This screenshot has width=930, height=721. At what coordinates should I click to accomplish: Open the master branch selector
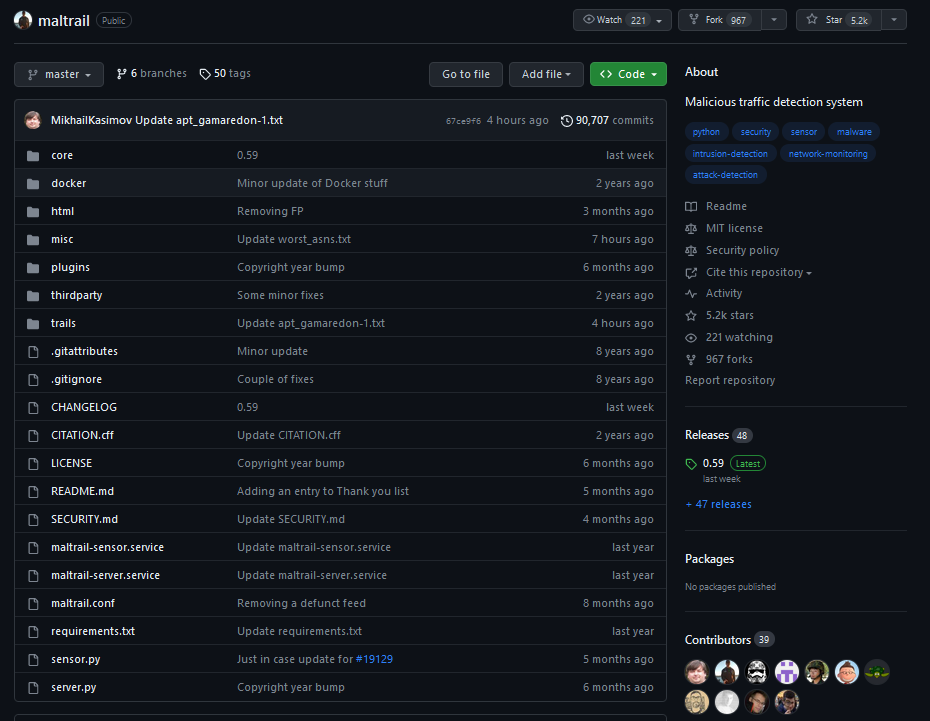click(x=59, y=75)
